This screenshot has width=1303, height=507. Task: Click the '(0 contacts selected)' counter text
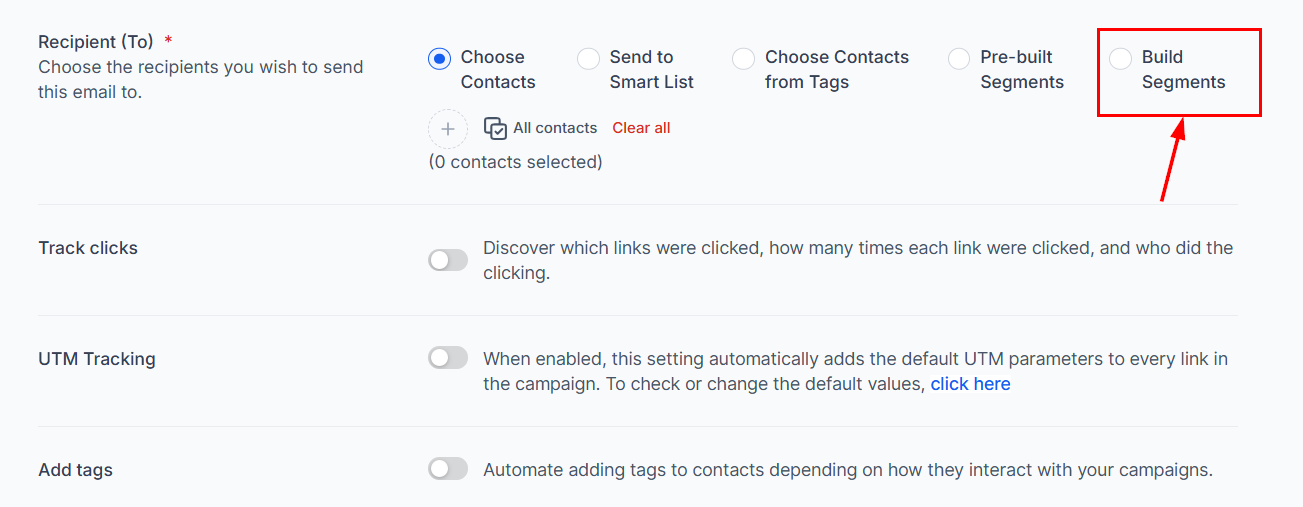pos(515,162)
